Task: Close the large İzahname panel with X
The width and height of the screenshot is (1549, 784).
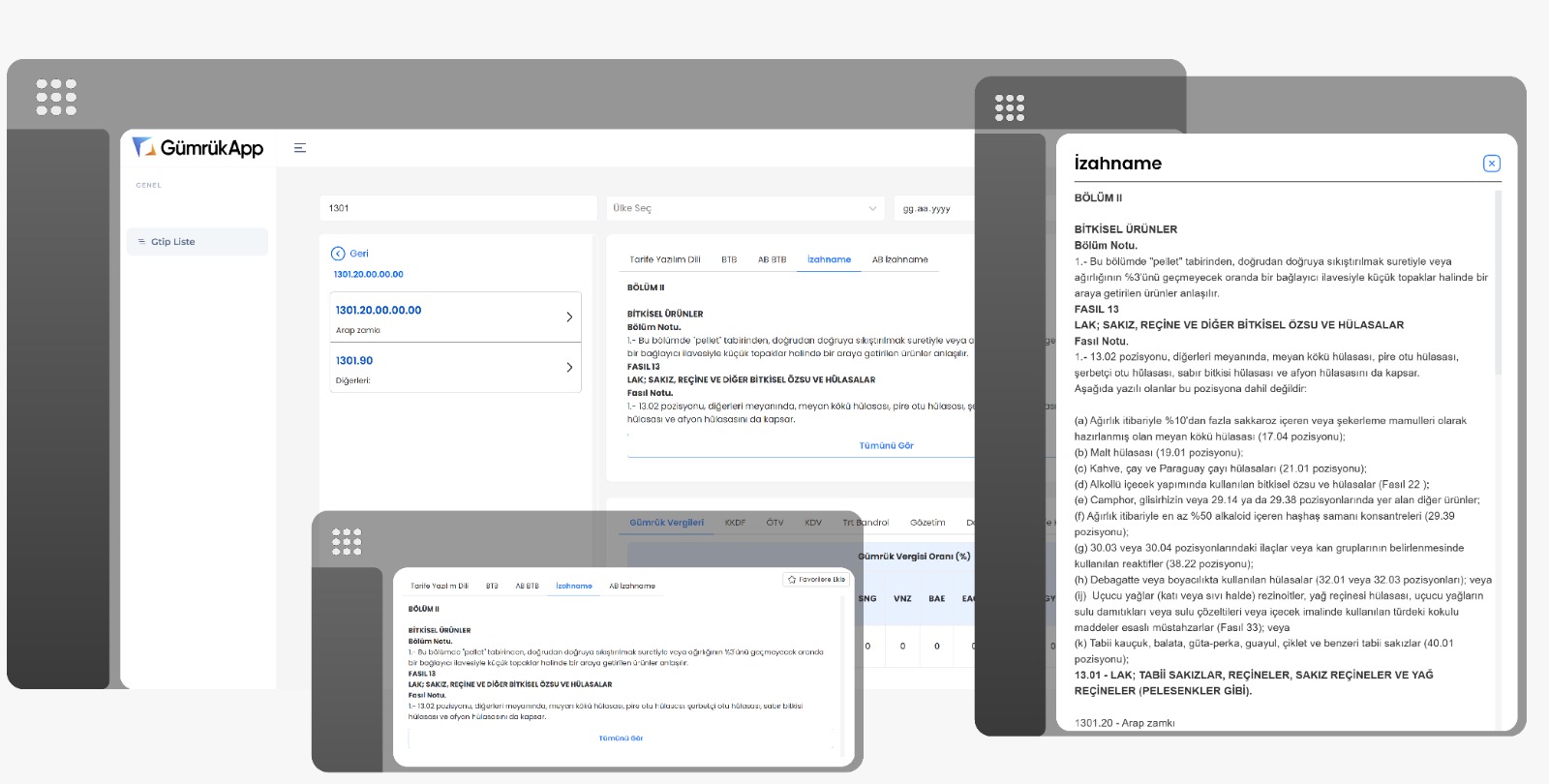Action: click(1491, 164)
